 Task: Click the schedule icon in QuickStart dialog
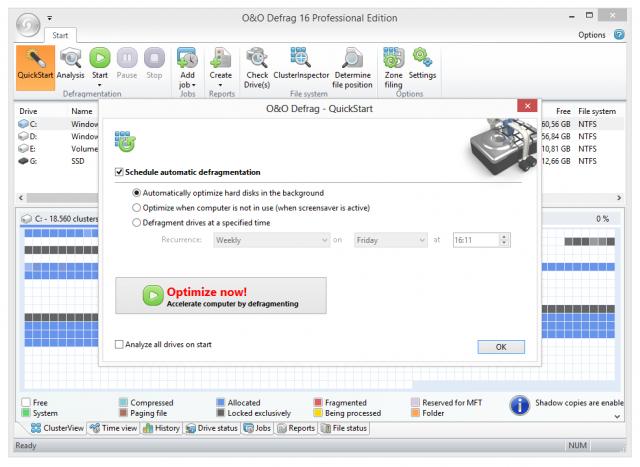(125, 142)
